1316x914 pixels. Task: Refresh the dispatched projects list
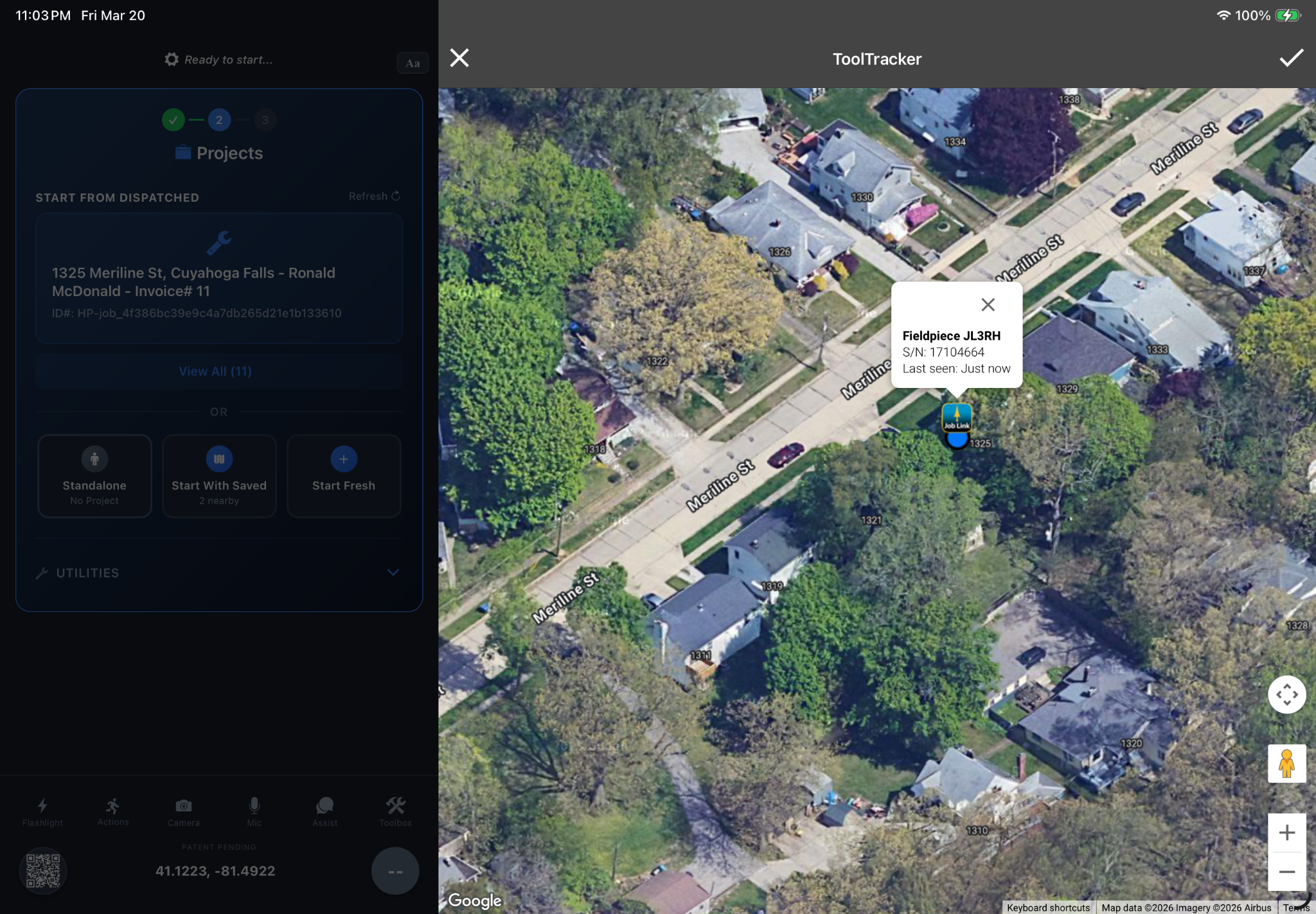pyautogui.click(x=373, y=196)
